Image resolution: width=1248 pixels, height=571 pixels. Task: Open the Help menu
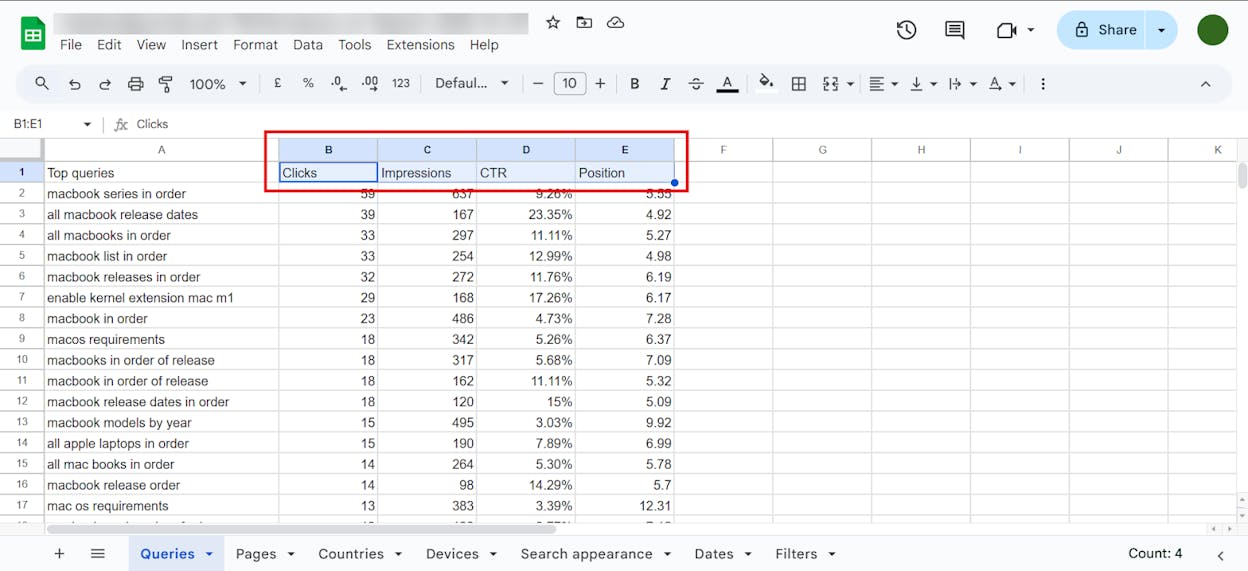(484, 45)
